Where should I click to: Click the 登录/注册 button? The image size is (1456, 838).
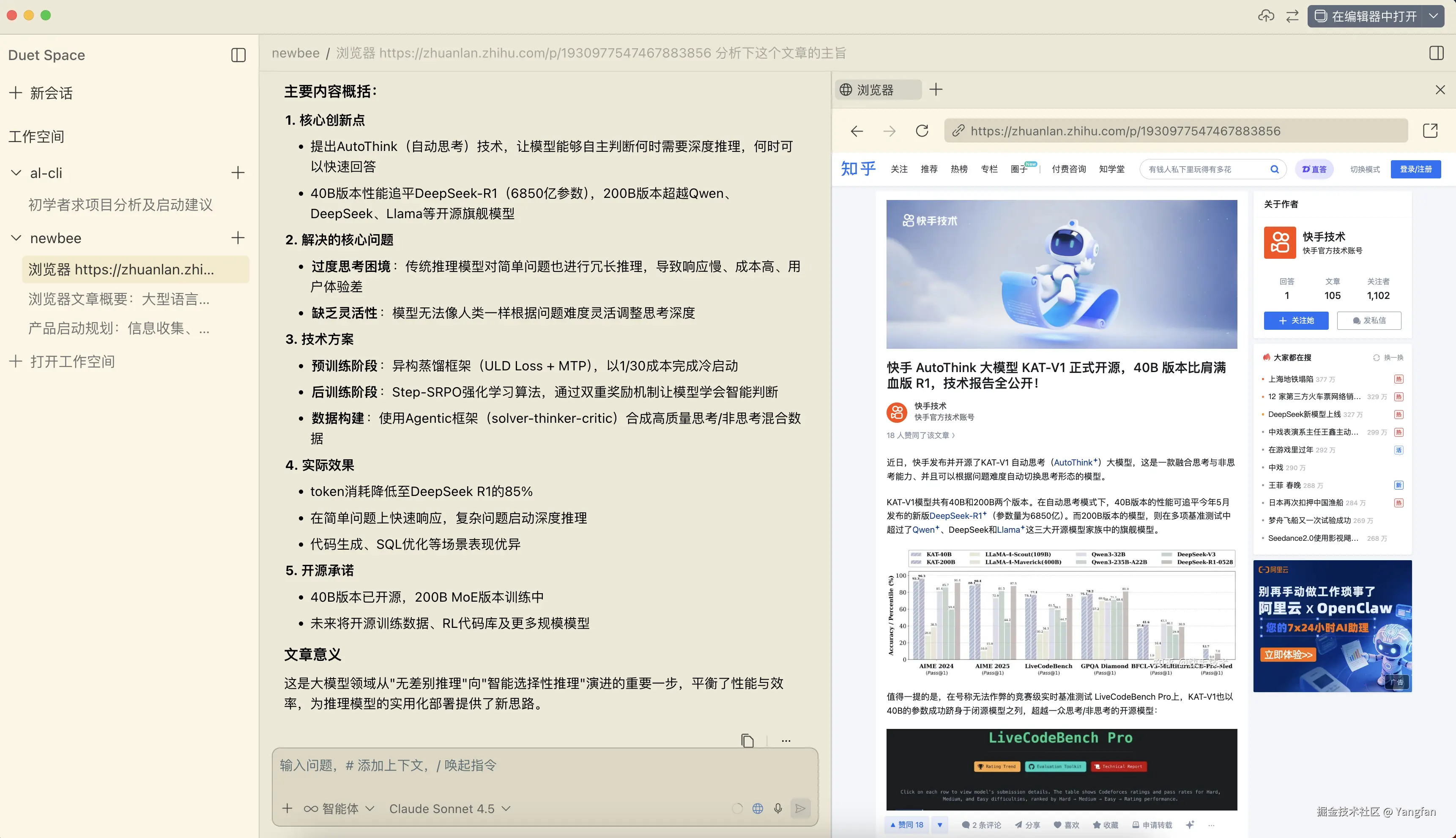(1415, 169)
